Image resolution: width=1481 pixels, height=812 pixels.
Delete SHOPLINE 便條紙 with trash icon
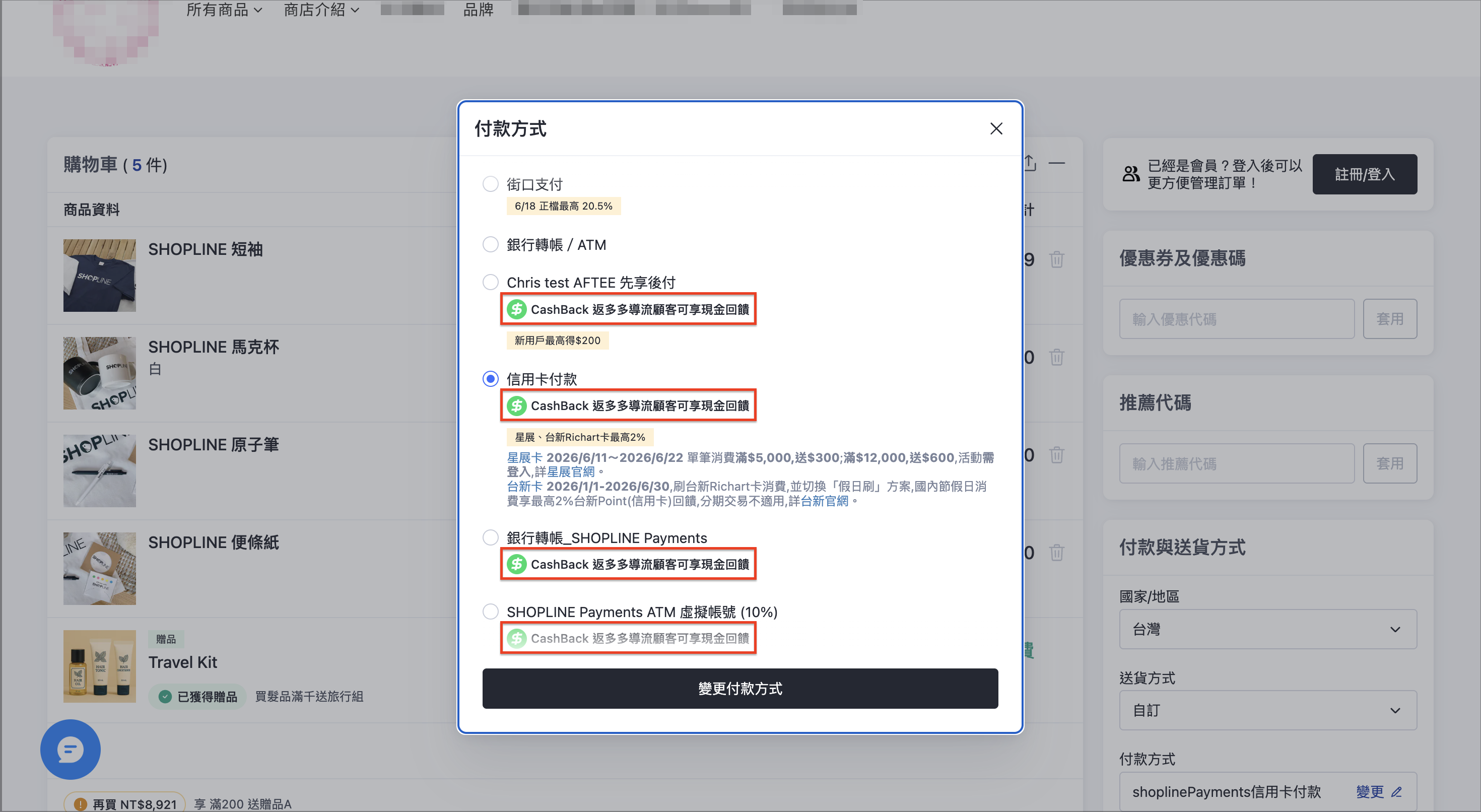coord(1057,553)
